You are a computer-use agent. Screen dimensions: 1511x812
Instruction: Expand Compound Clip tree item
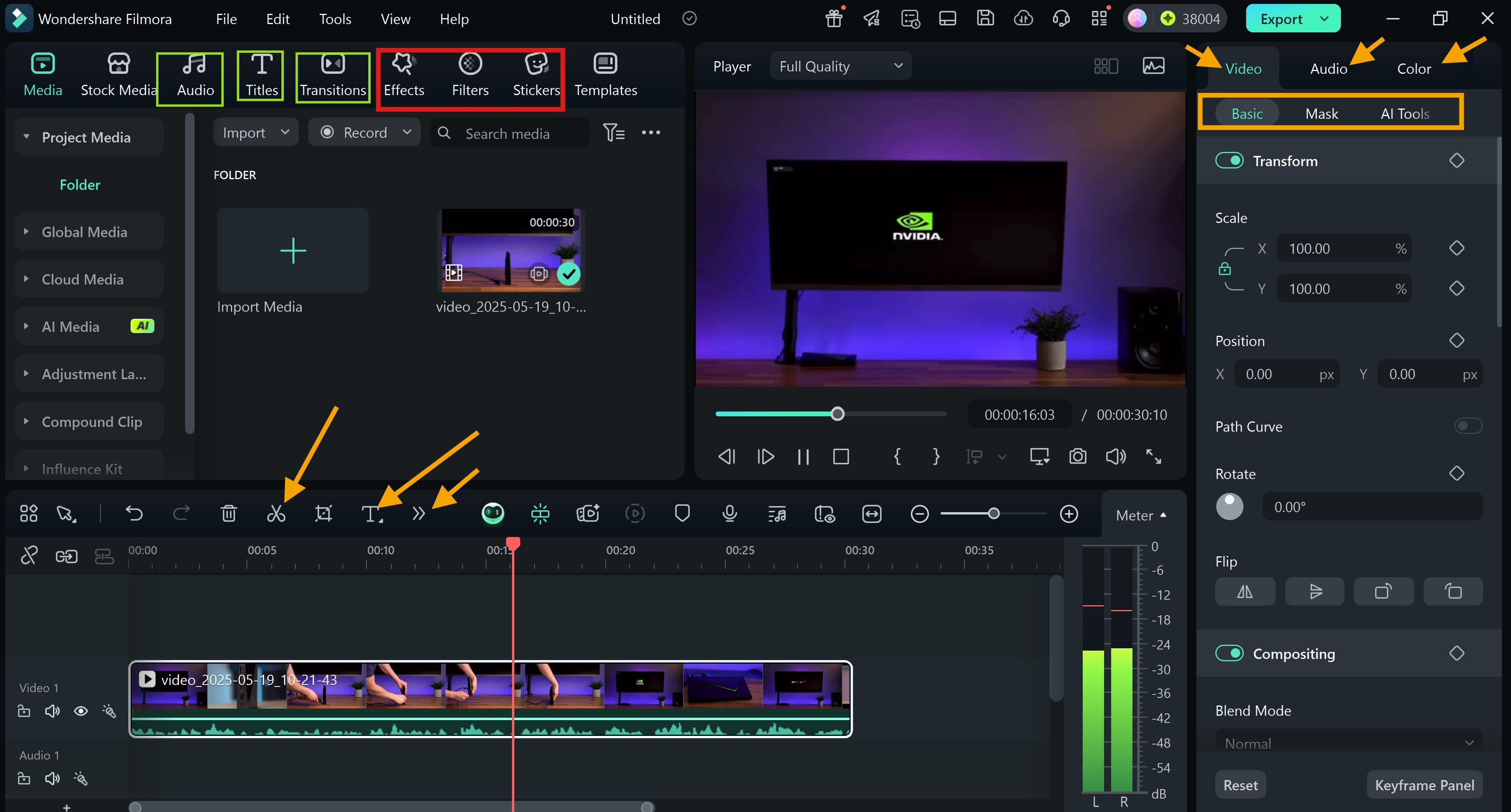[26, 421]
